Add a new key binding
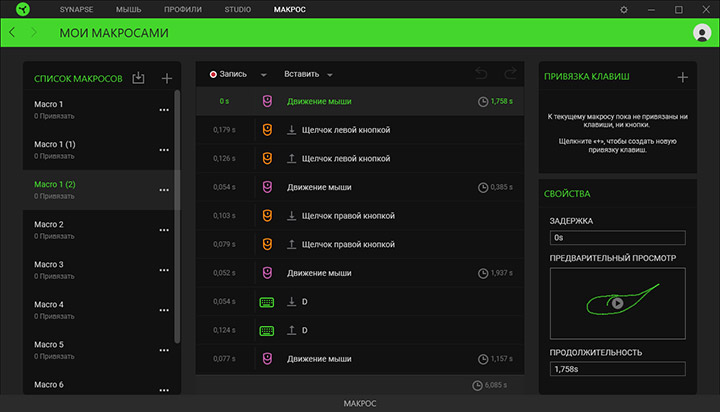 [682, 77]
